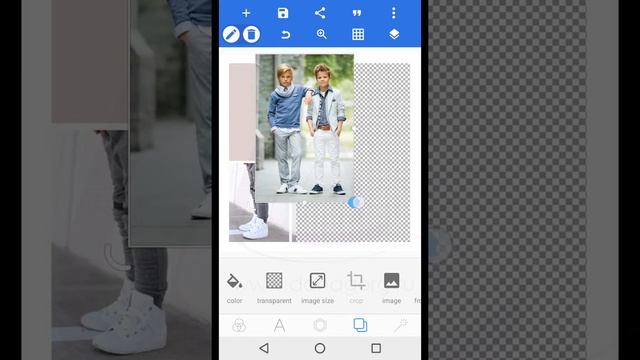Viewport: 640px width, 360px height.
Task: Pick the image background option
Action: [x=391, y=287]
